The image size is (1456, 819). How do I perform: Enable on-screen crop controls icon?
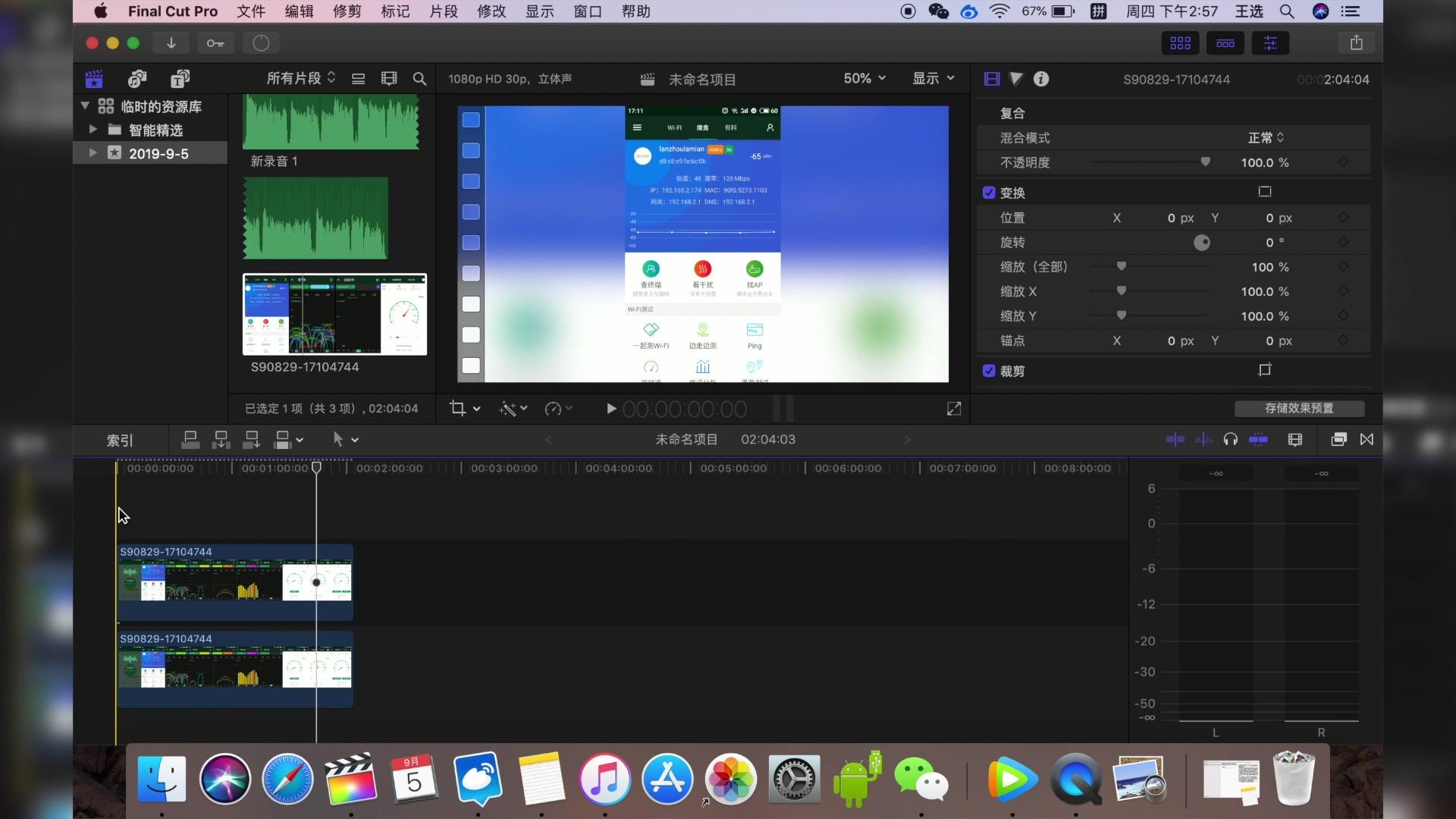1265,370
